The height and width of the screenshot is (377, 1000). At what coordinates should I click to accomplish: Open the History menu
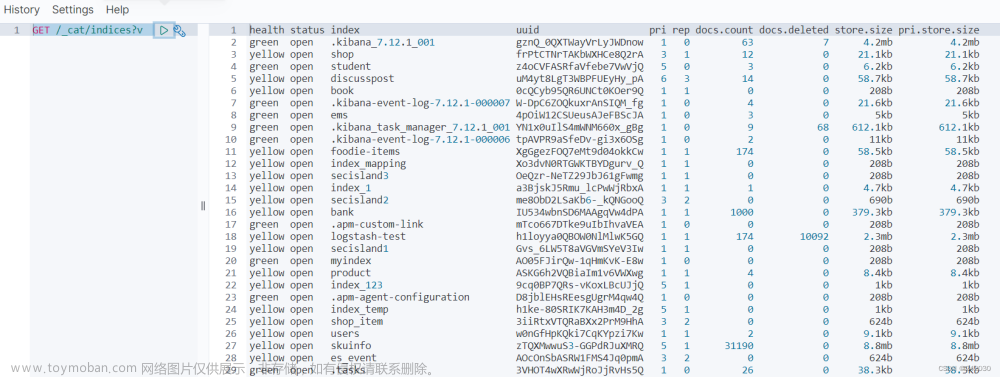22,10
